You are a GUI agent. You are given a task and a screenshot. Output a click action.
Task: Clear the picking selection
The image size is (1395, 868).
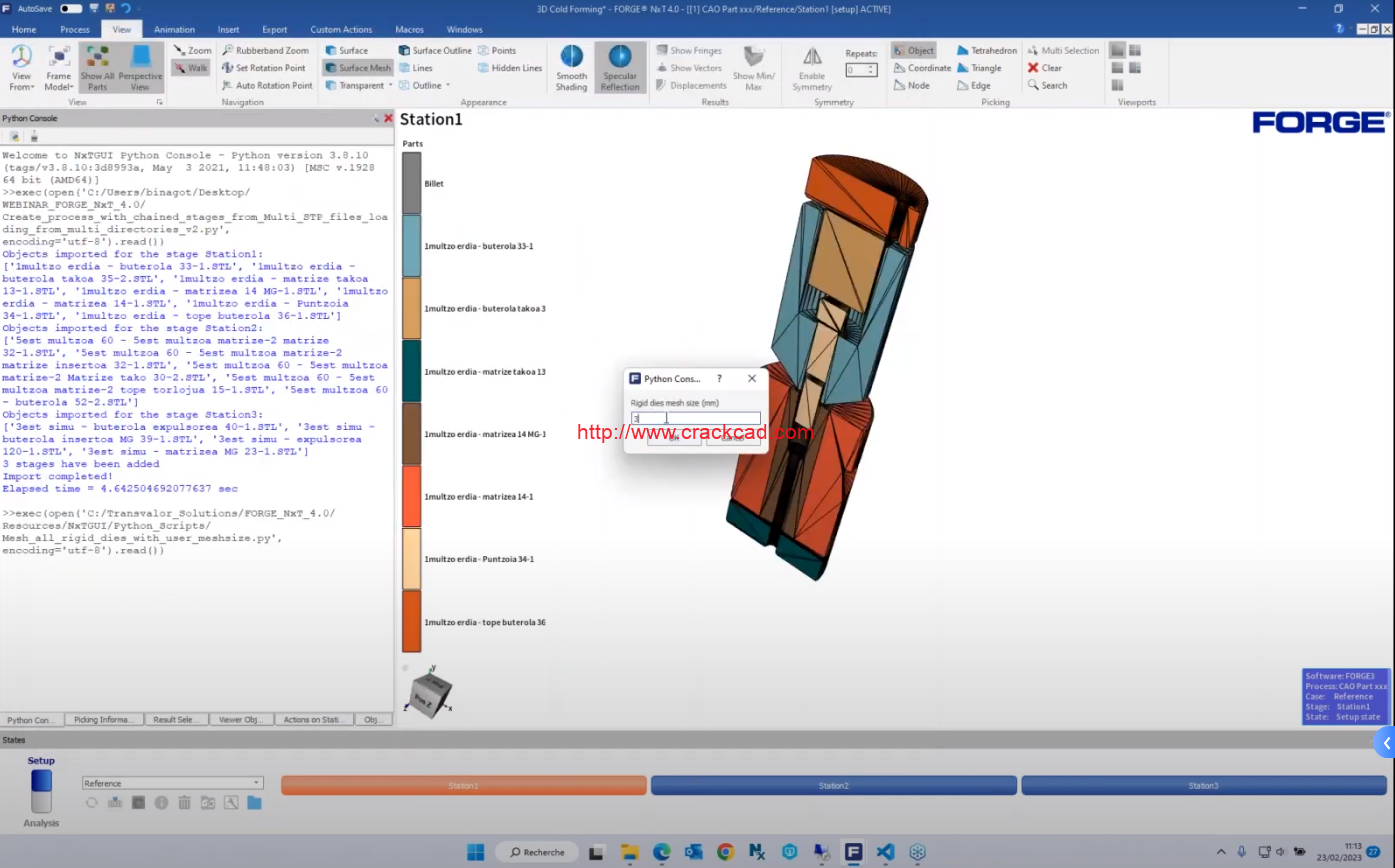click(x=1044, y=68)
